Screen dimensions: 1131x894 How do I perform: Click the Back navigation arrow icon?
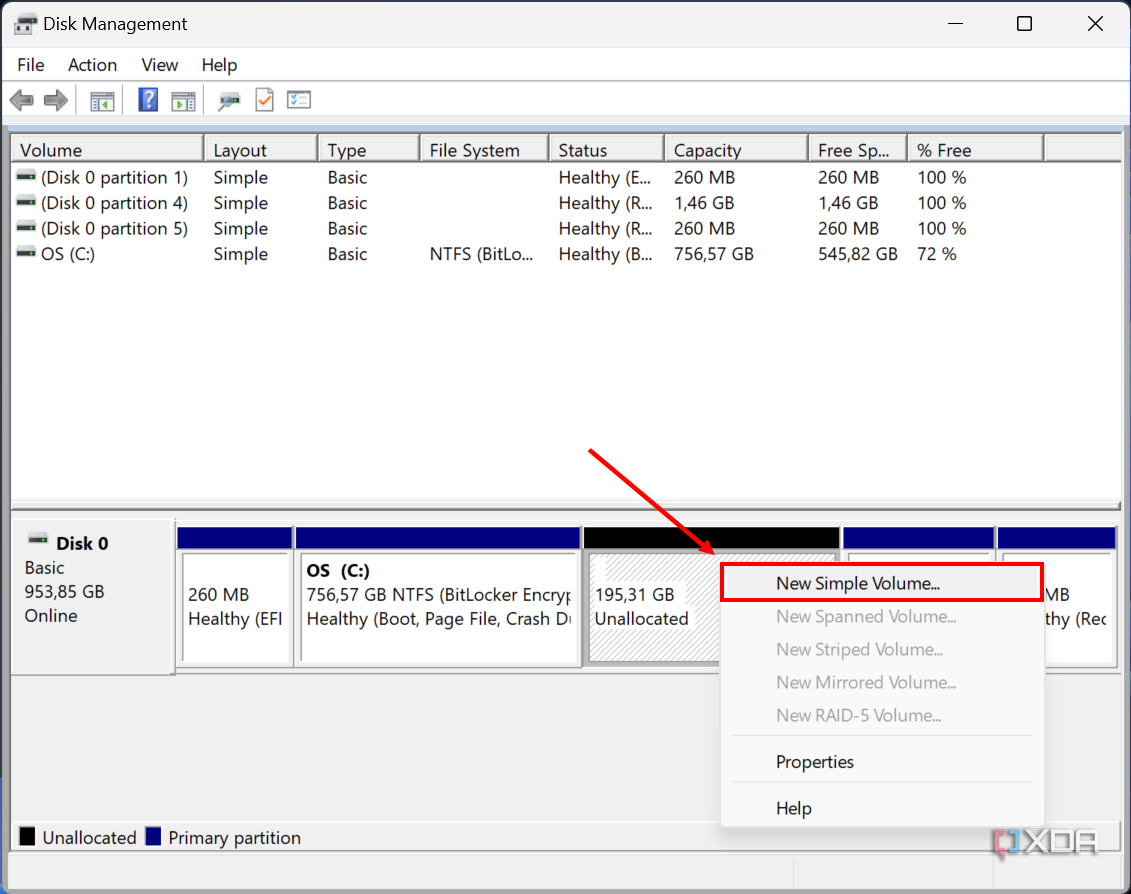click(x=21, y=100)
